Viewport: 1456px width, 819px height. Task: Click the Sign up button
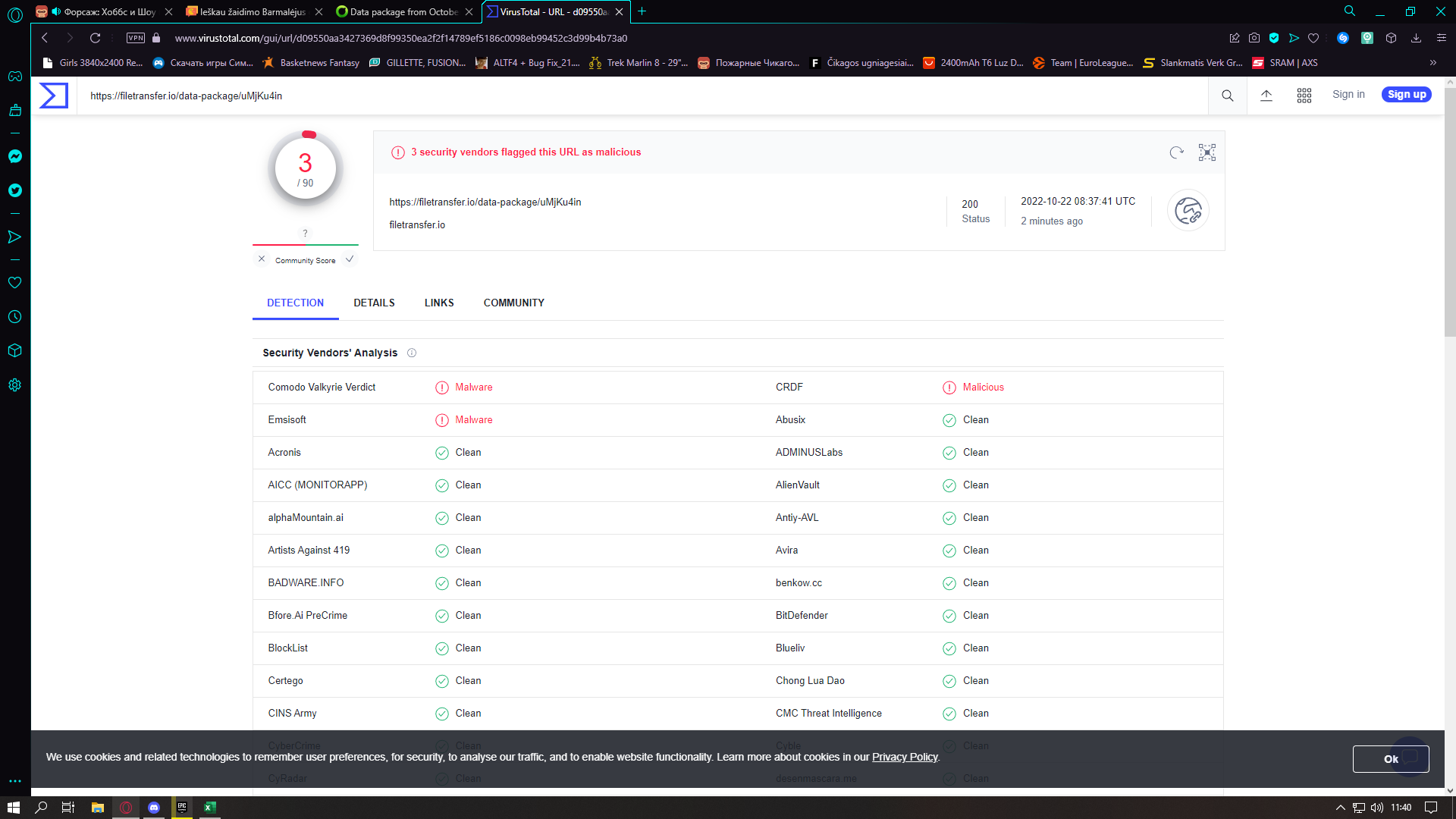pyautogui.click(x=1407, y=95)
